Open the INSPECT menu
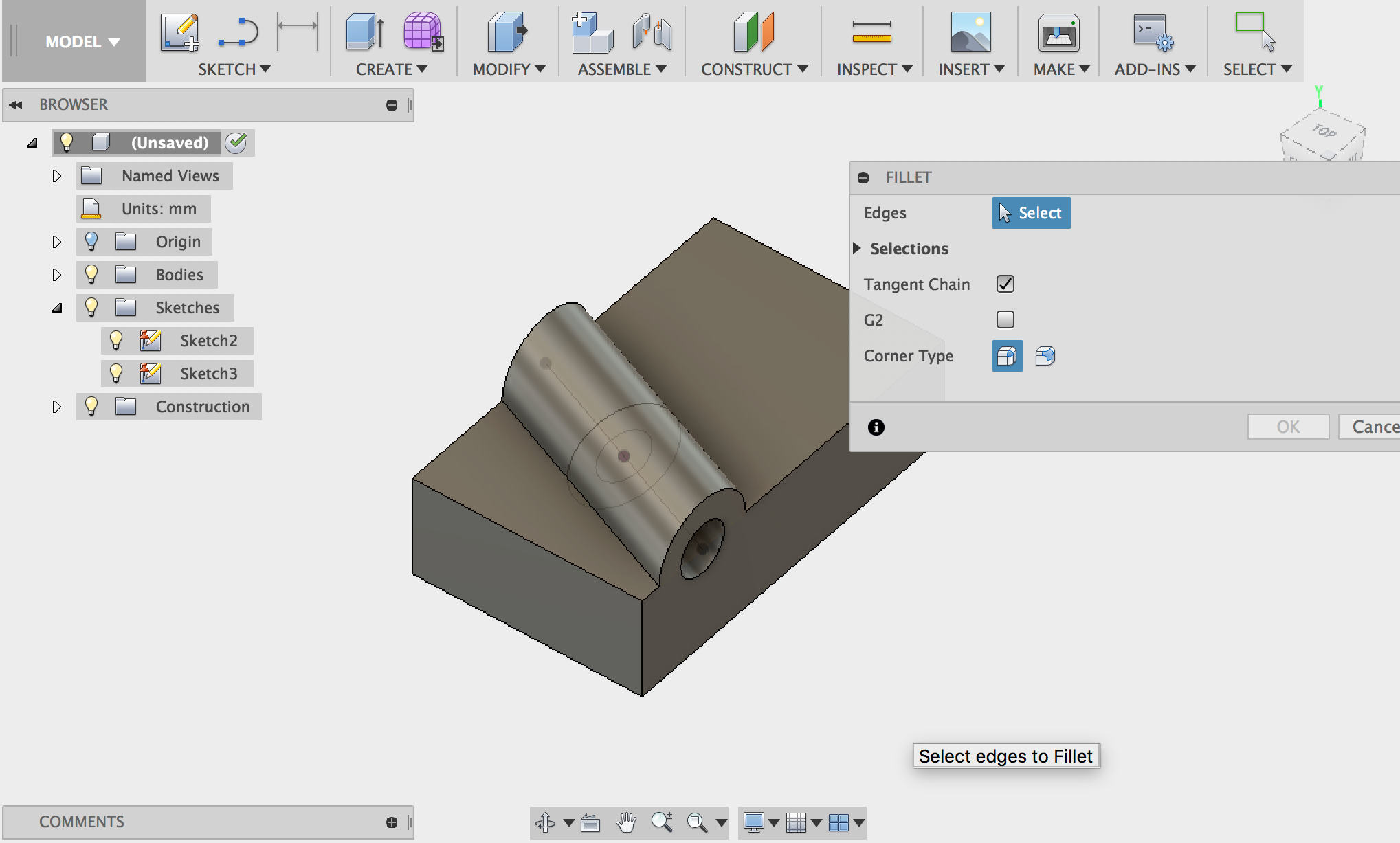1400x843 pixels. pyautogui.click(x=875, y=69)
